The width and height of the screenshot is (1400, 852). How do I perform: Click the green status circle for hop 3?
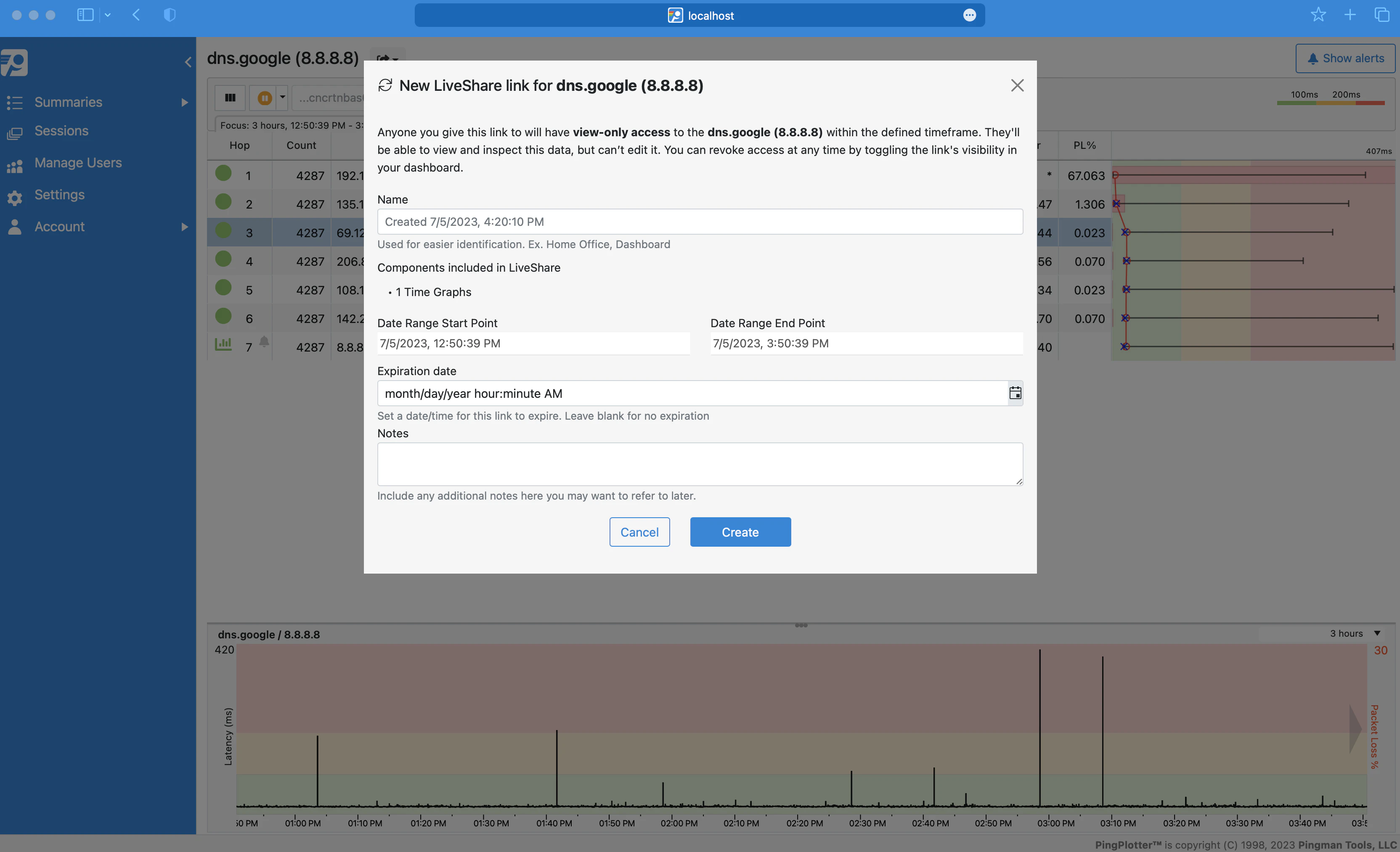pos(223,230)
